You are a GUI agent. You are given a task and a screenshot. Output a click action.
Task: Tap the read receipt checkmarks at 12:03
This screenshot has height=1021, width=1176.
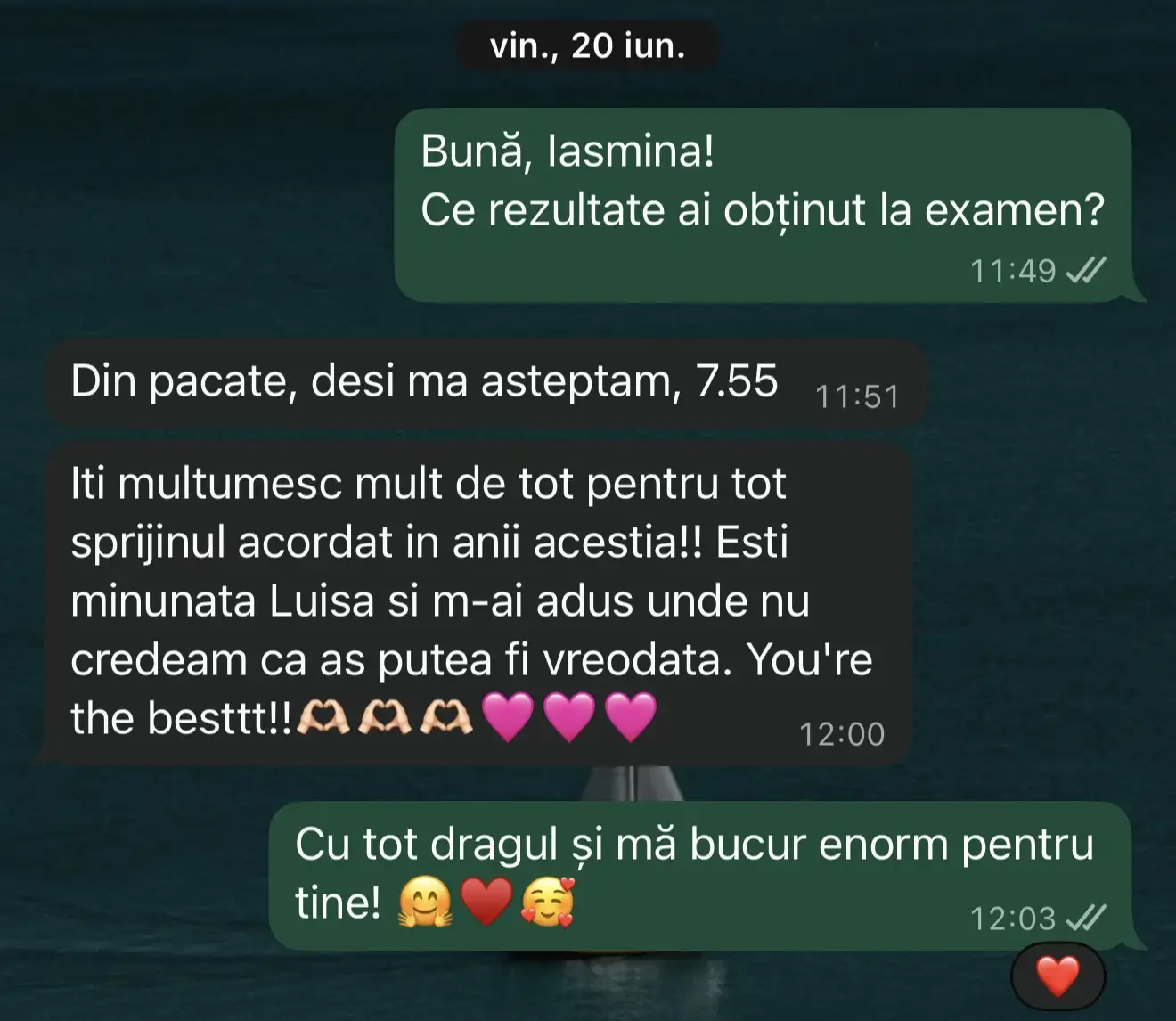click(1086, 918)
